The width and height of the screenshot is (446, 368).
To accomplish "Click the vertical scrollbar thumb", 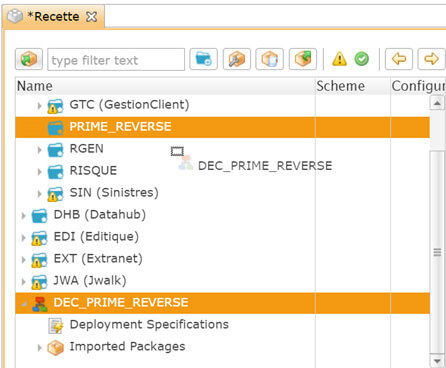I will point(437,252).
